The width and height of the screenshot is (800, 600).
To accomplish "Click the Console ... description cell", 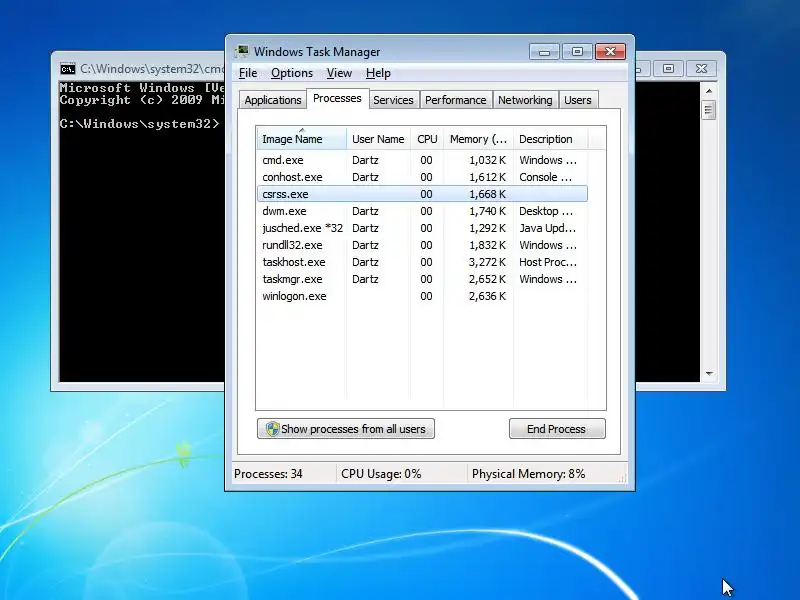I will coord(545,177).
